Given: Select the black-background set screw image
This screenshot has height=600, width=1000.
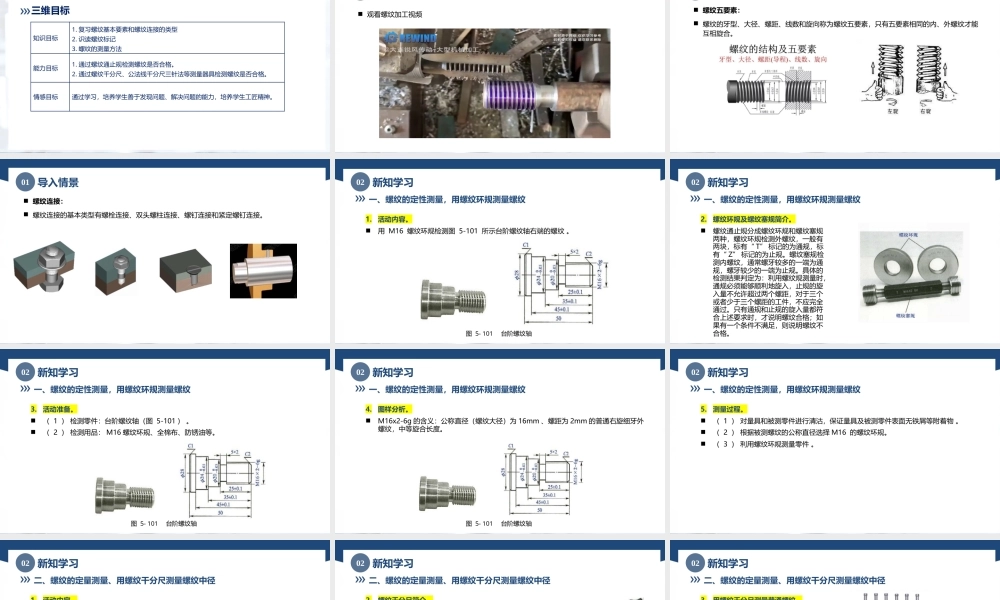Looking at the screenshot, I should [x=263, y=271].
